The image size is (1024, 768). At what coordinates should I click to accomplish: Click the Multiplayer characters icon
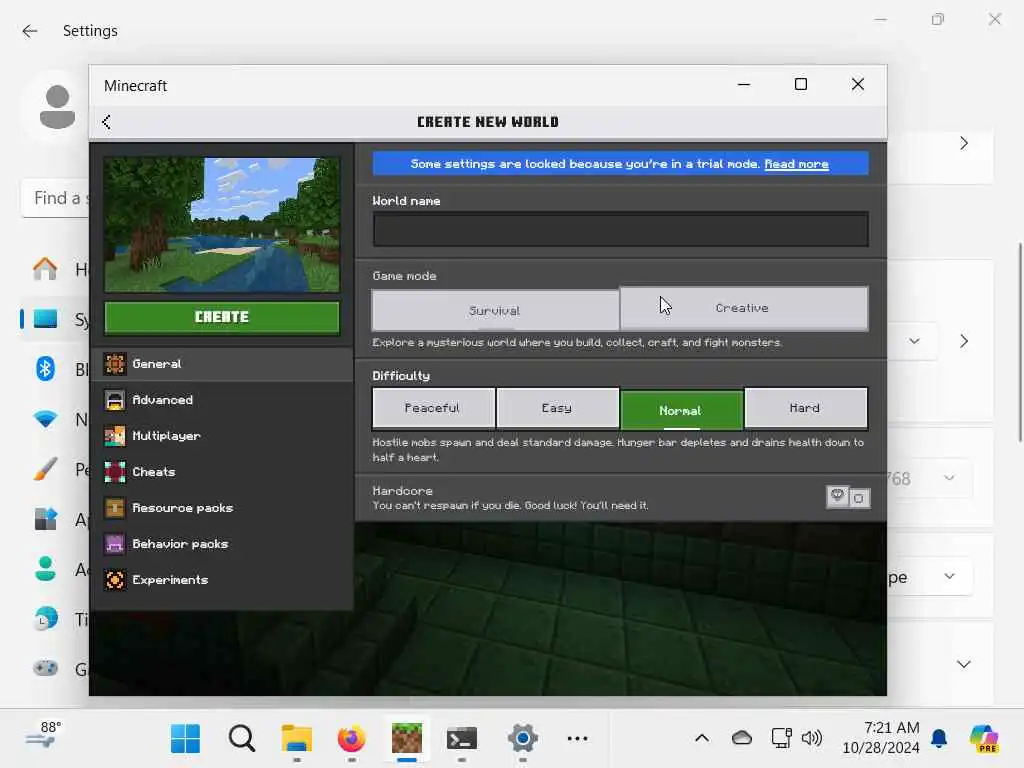point(115,436)
